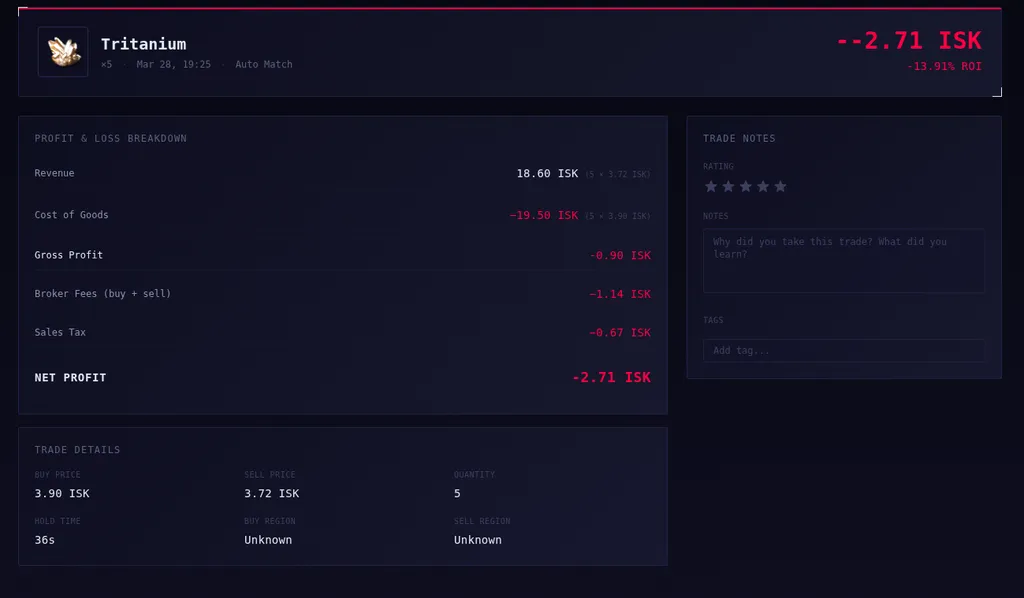The width and height of the screenshot is (1024, 598).
Task: Click the second rating star
Action: point(728,187)
